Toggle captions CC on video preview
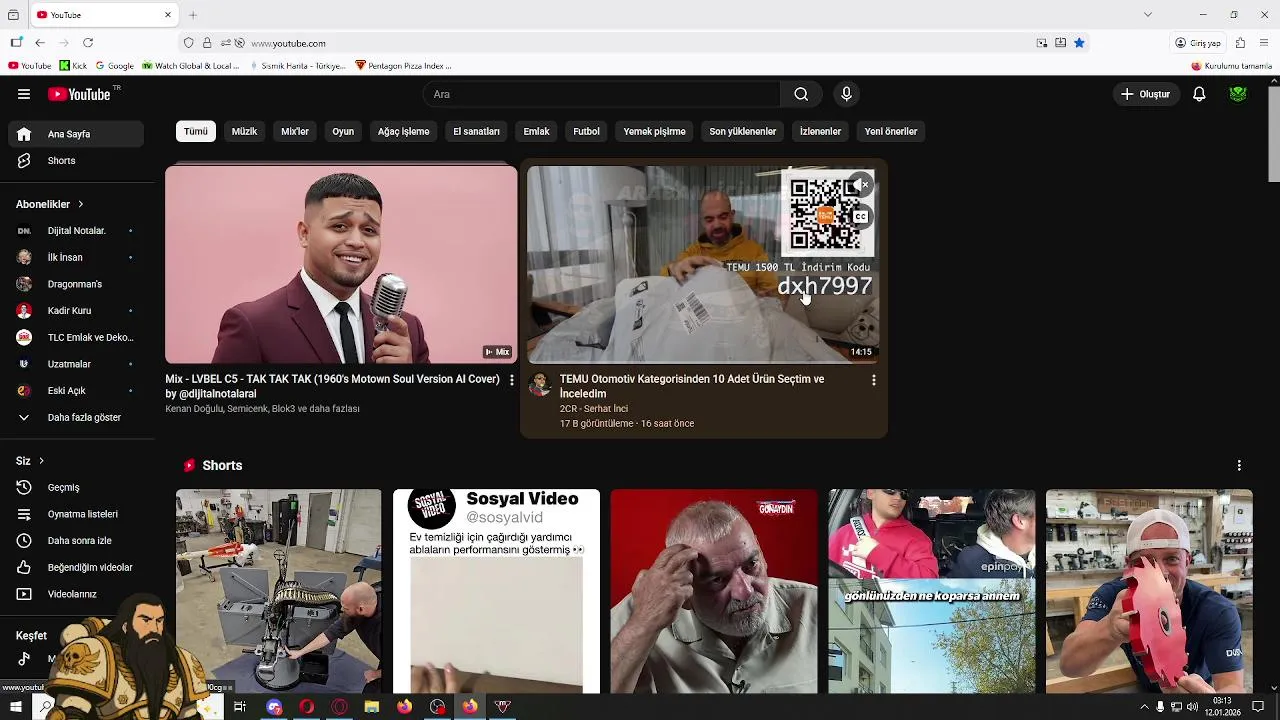 (x=860, y=217)
